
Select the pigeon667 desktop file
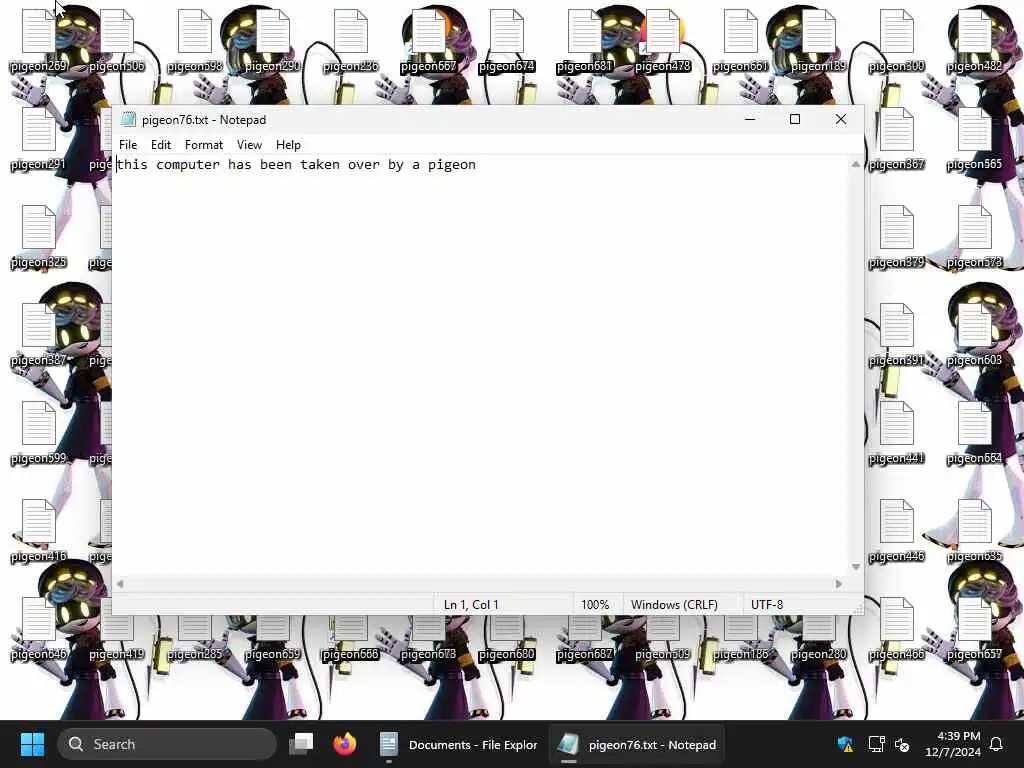tap(428, 40)
